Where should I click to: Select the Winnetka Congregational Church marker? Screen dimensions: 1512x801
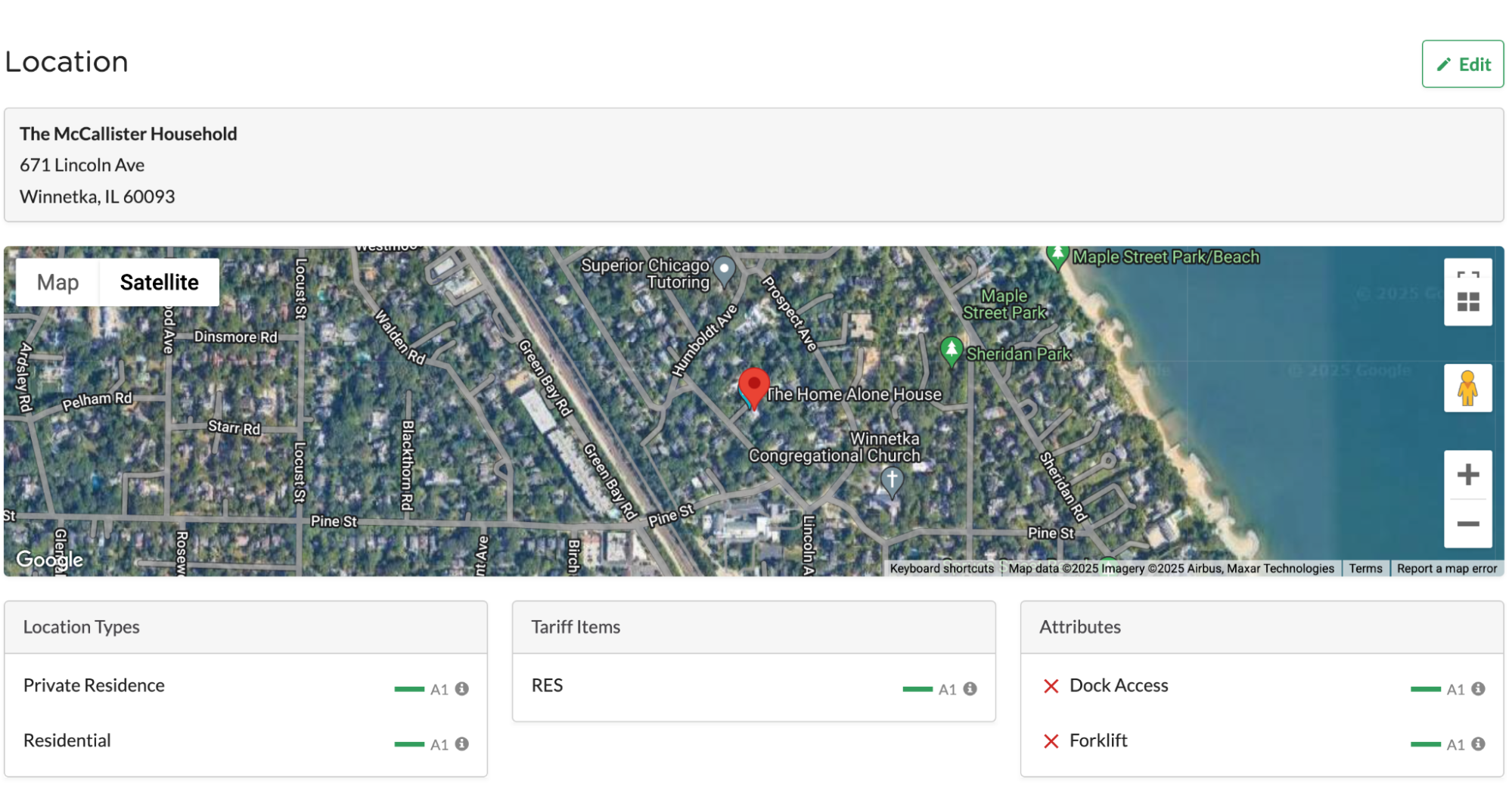pos(892,480)
